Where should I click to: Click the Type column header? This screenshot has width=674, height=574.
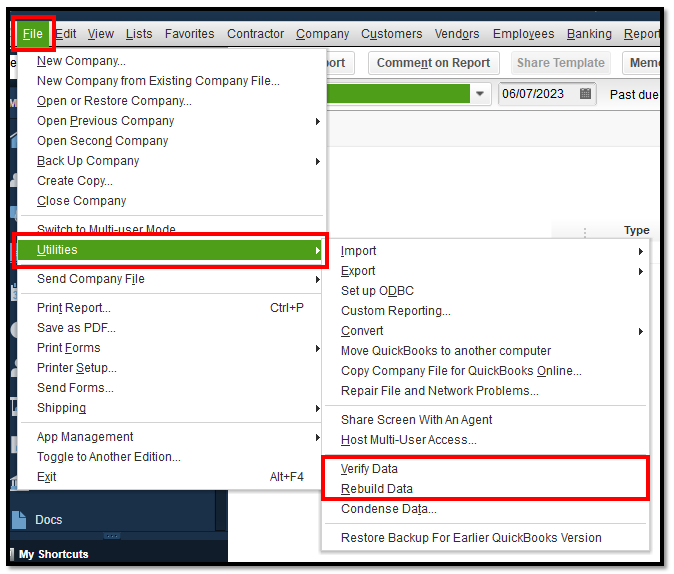637,230
